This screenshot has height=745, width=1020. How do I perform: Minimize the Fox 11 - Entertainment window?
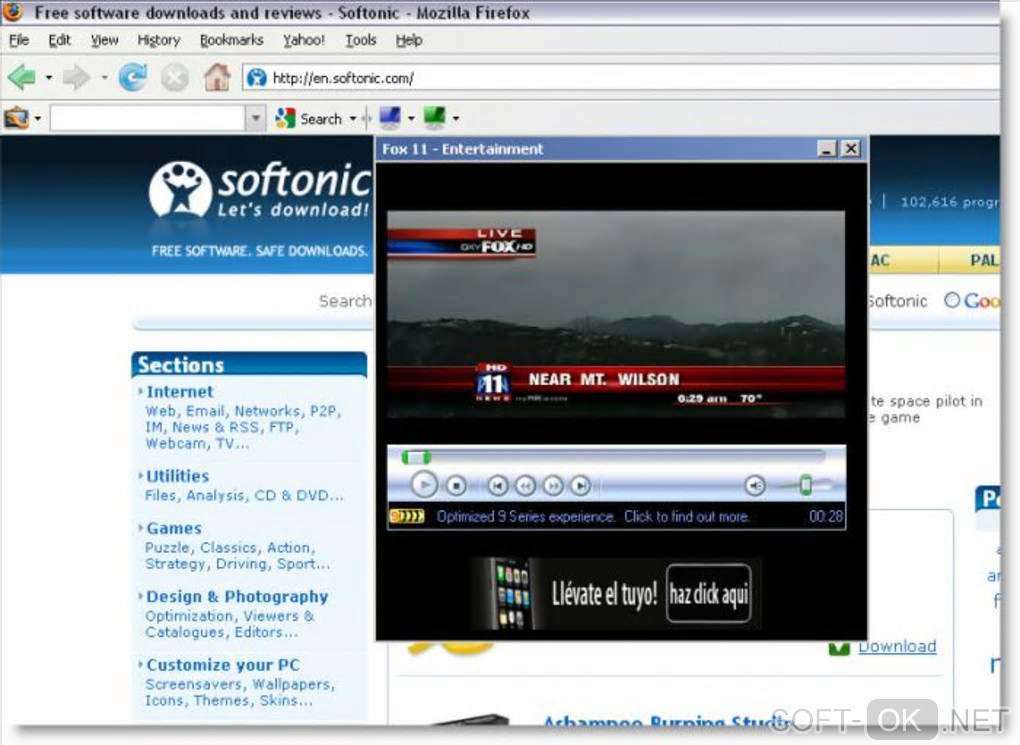click(x=827, y=149)
